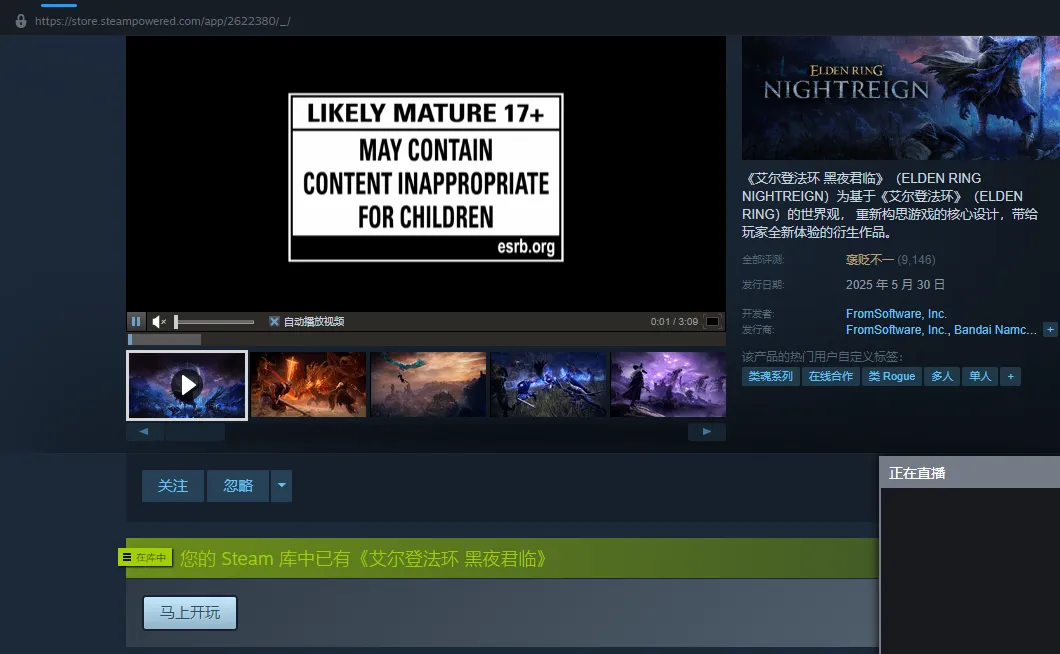Open the FromSoftware, Inc. developer link

(896, 314)
